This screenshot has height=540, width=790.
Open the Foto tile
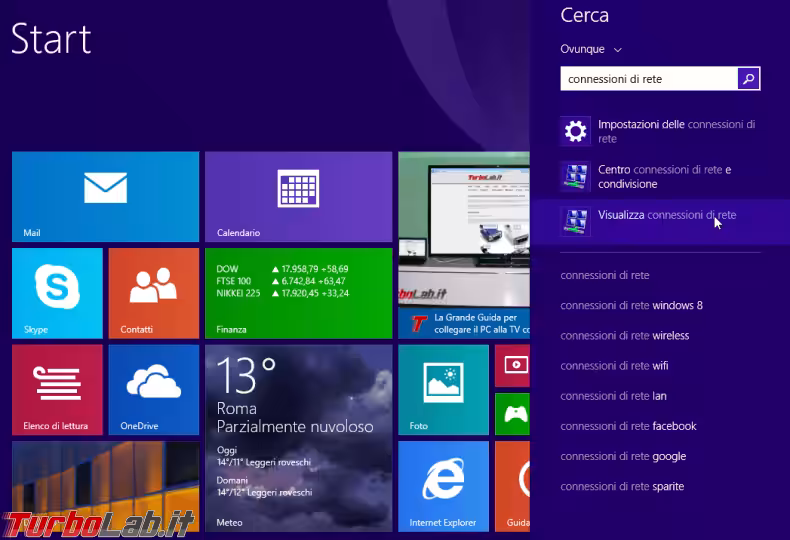(443, 388)
